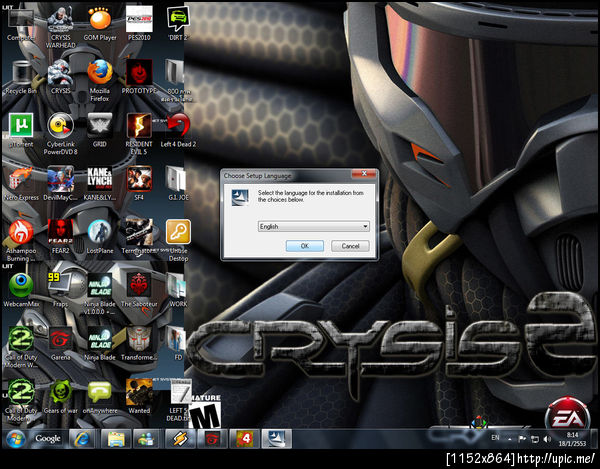Open the Gears of War shortcut
Screen dimensions: 600x469
[60, 396]
